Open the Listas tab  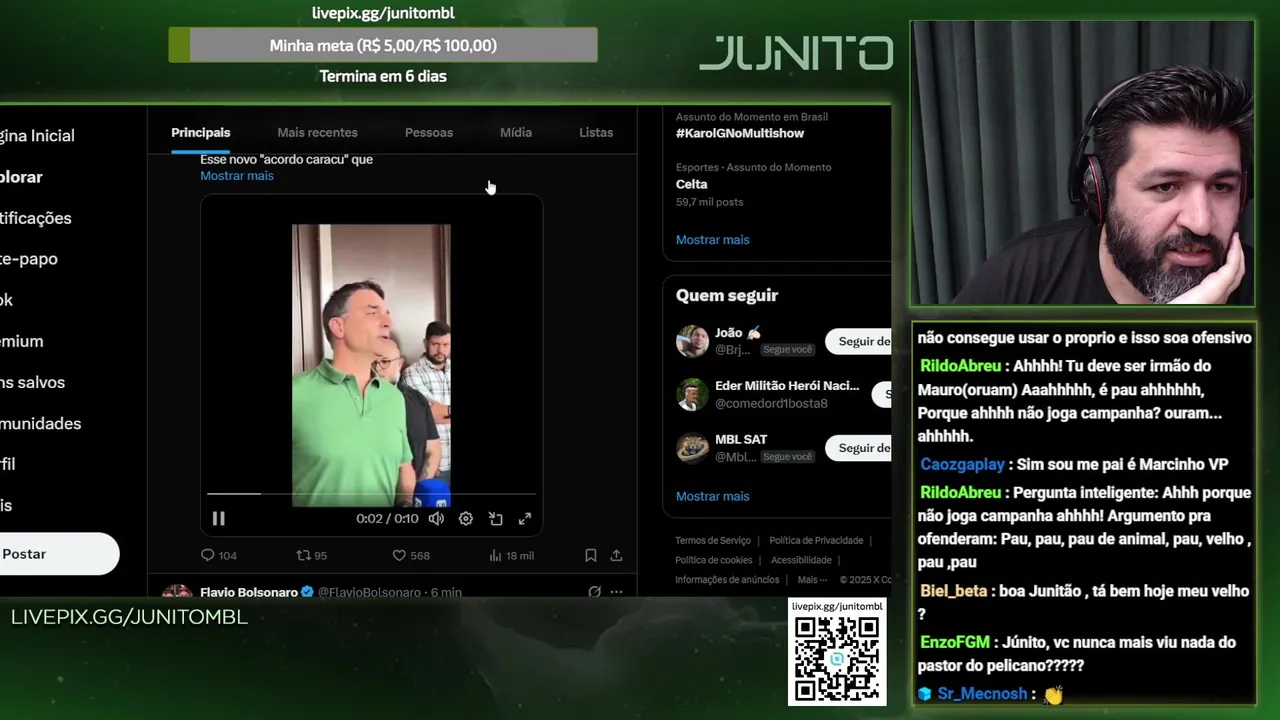click(x=596, y=132)
